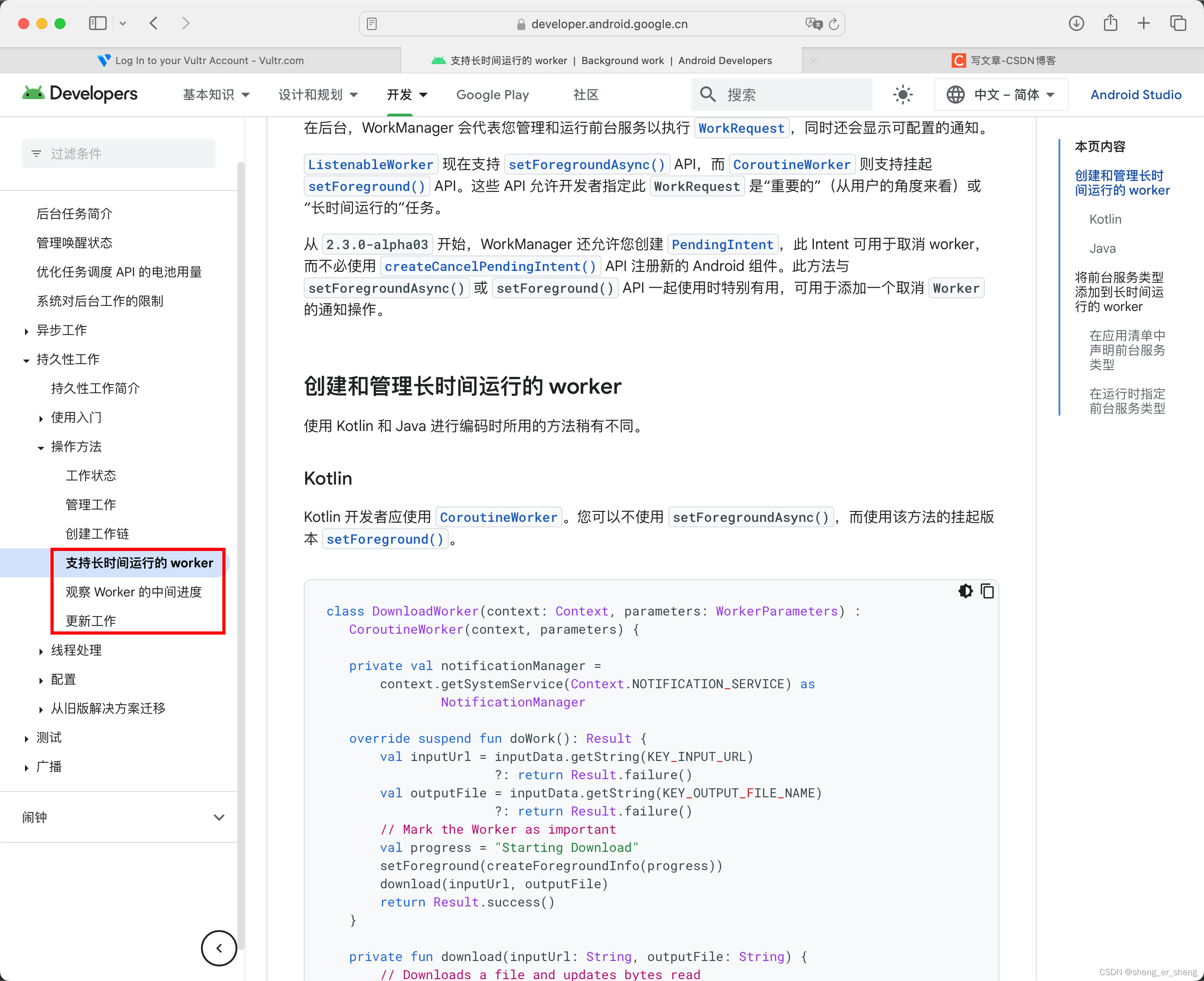Open the WorkRequest link at top

click(x=741, y=128)
